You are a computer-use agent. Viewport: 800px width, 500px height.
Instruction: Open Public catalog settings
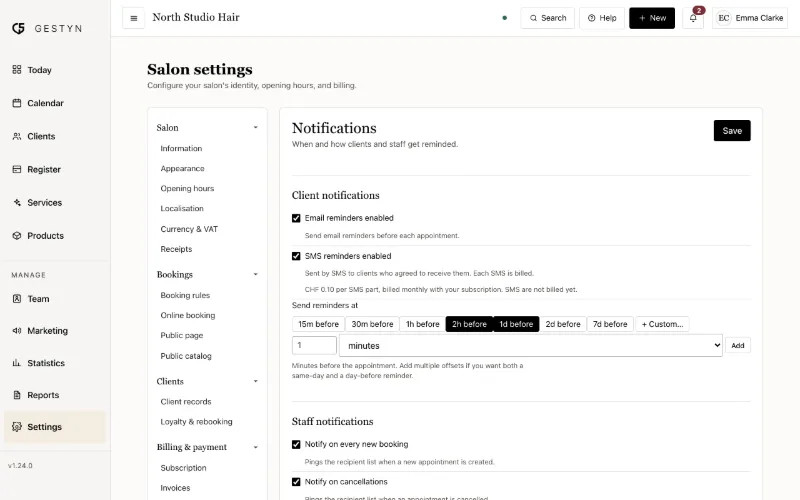click(186, 356)
